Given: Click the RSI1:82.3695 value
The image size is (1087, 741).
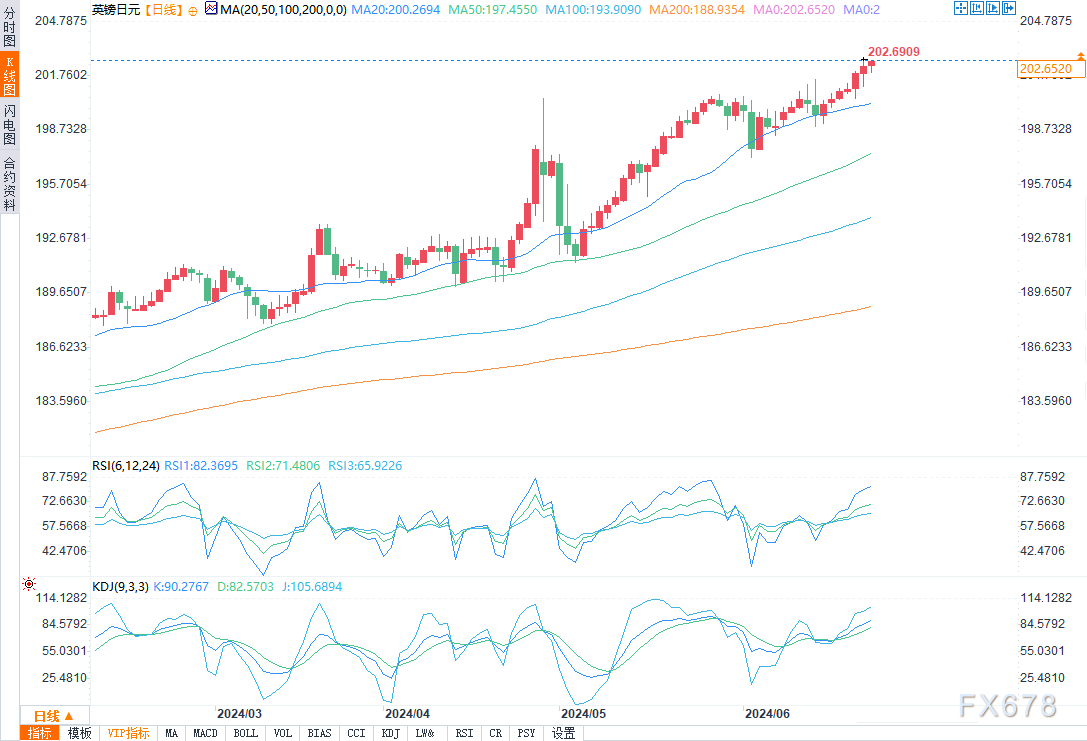Looking at the screenshot, I should pyautogui.click(x=201, y=466).
